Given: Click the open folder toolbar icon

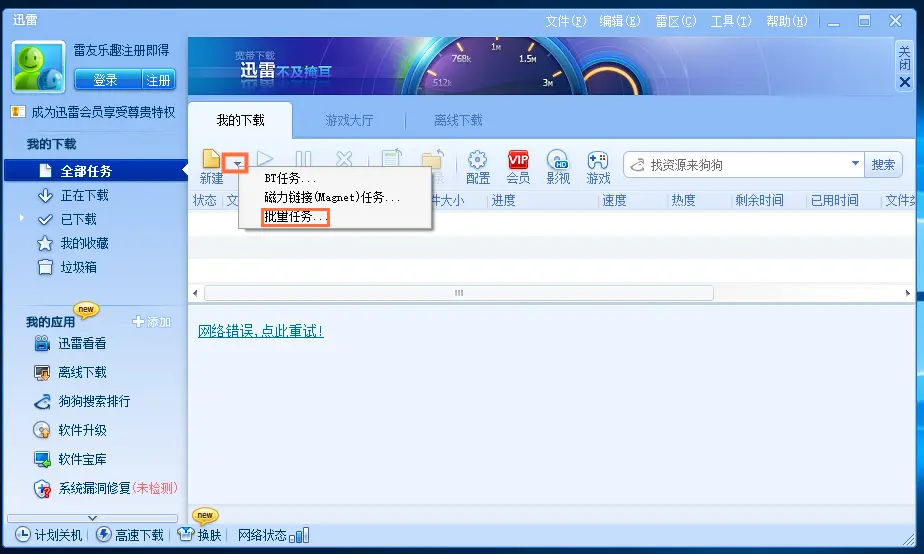Looking at the screenshot, I should click(x=433, y=160).
